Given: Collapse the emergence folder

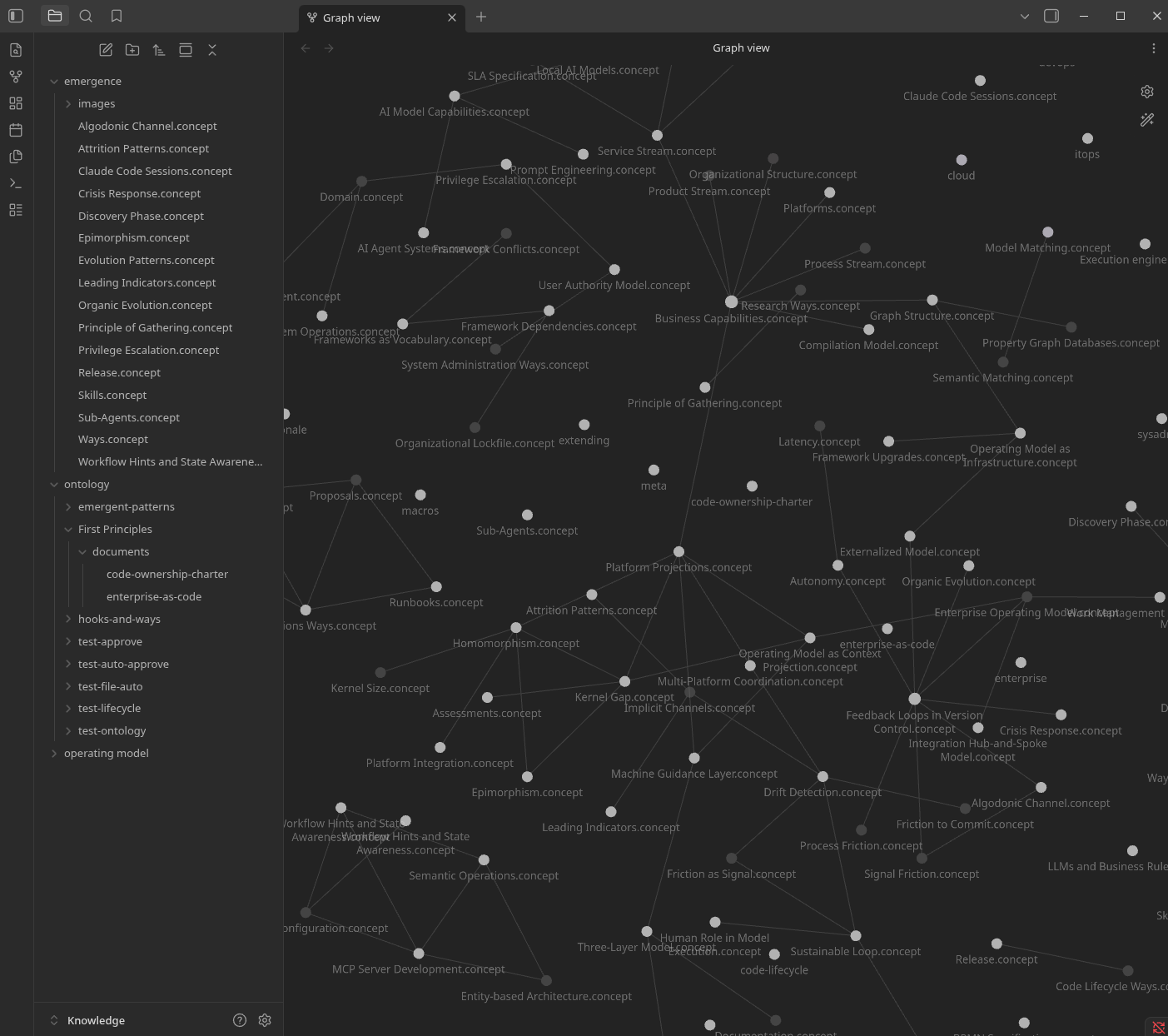Looking at the screenshot, I should tap(54, 81).
